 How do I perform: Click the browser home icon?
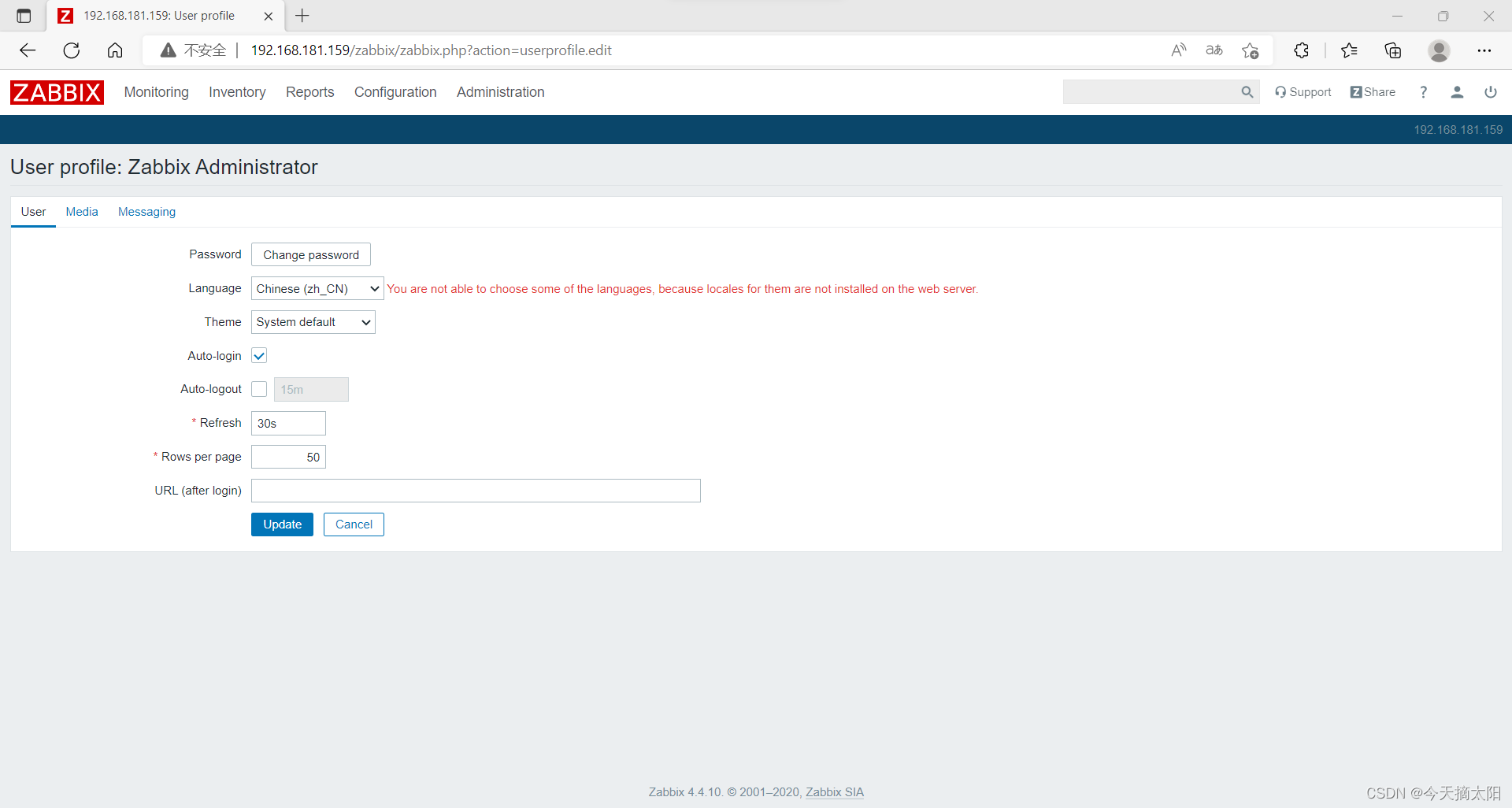point(115,50)
